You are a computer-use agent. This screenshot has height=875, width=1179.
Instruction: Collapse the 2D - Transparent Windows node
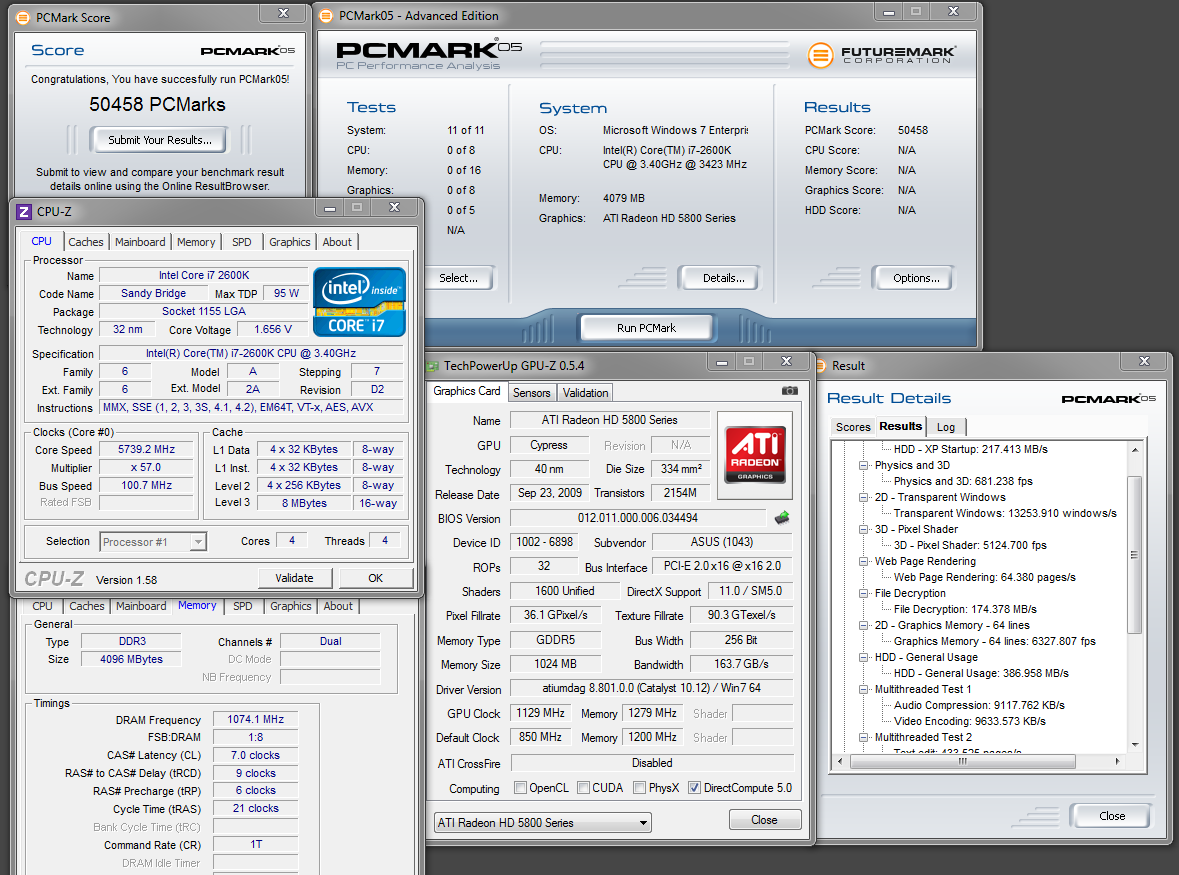click(863, 498)
